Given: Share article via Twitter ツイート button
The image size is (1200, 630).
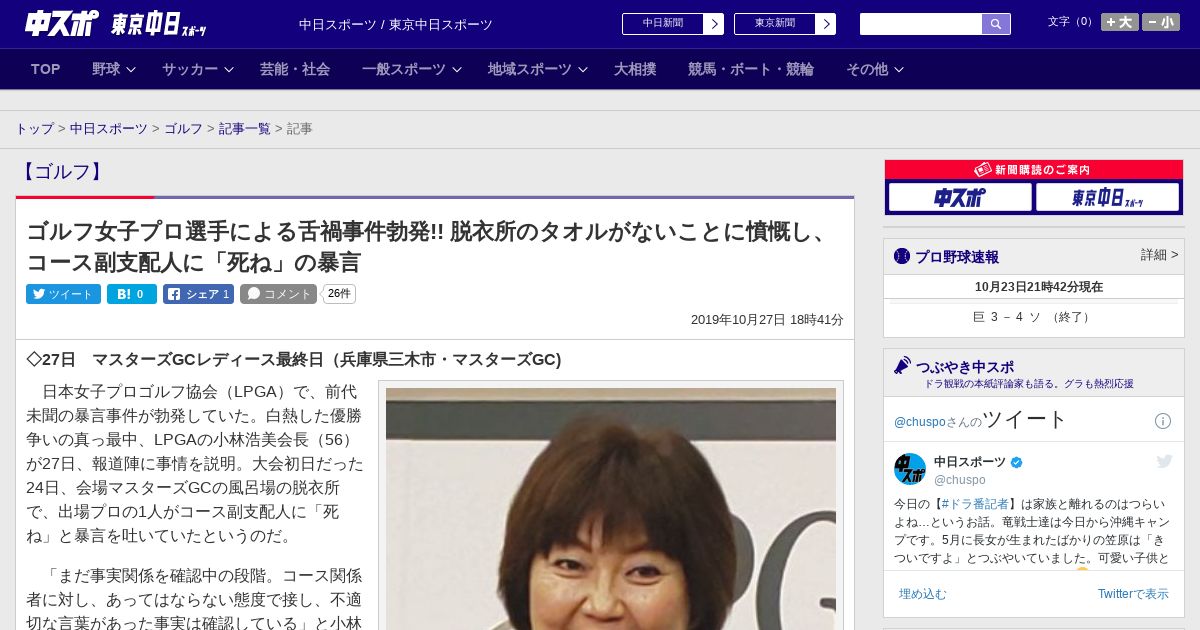Looking at the screenshot, I should 63,294.
